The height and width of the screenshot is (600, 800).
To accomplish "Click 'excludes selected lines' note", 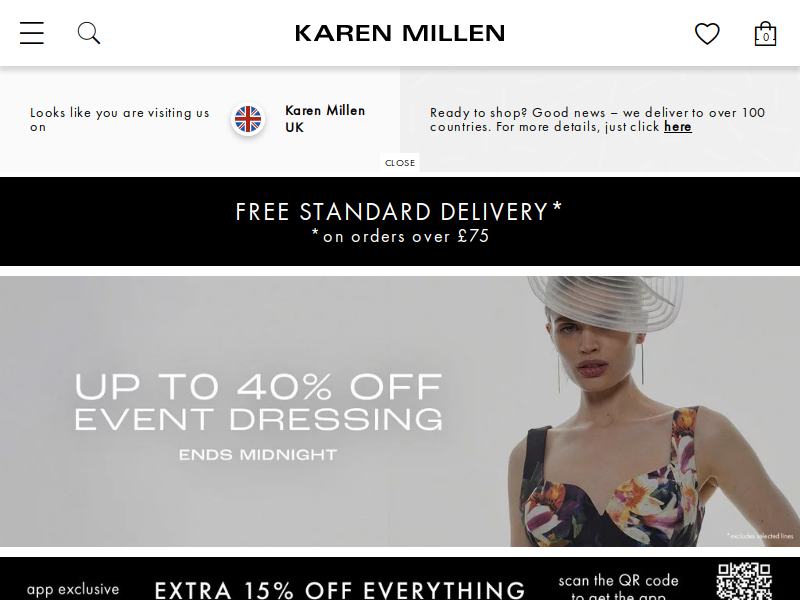I will coord(760,536).
